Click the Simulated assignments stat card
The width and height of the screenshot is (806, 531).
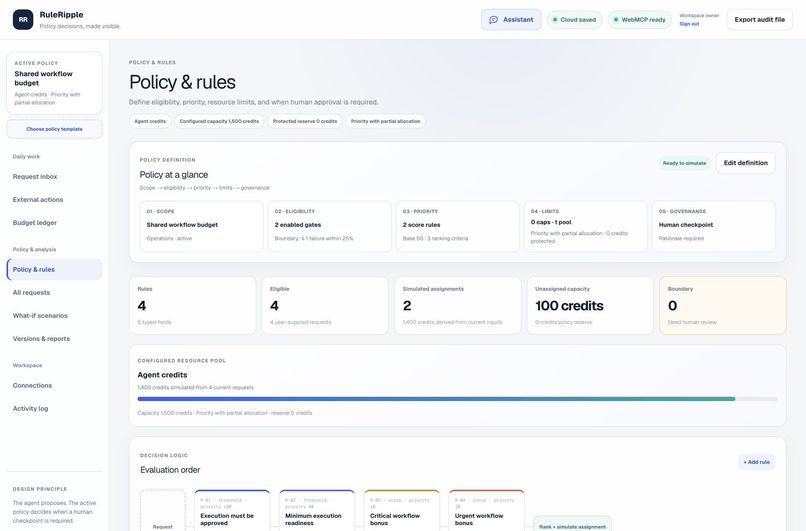(x=457, y=305)
